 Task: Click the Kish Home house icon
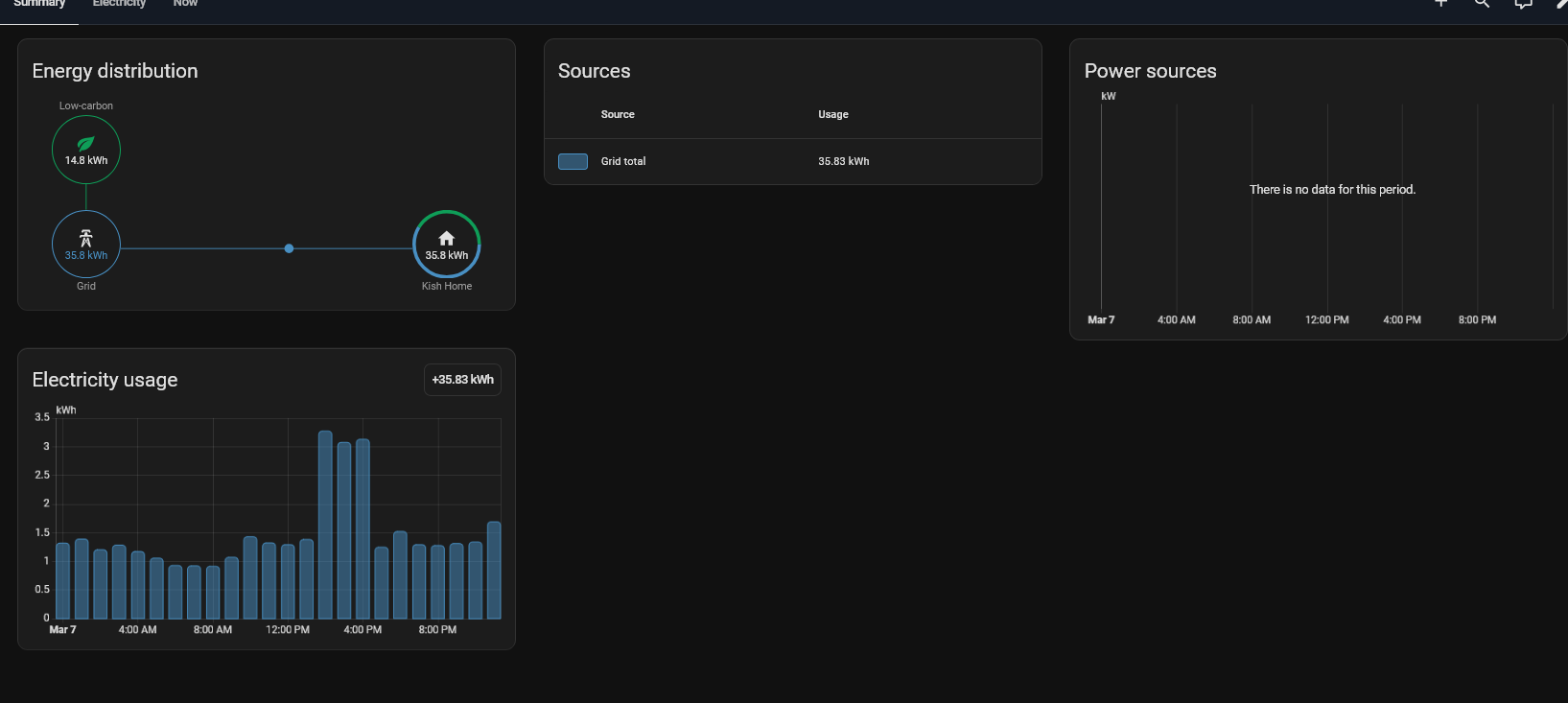click(x=446, y=238)
